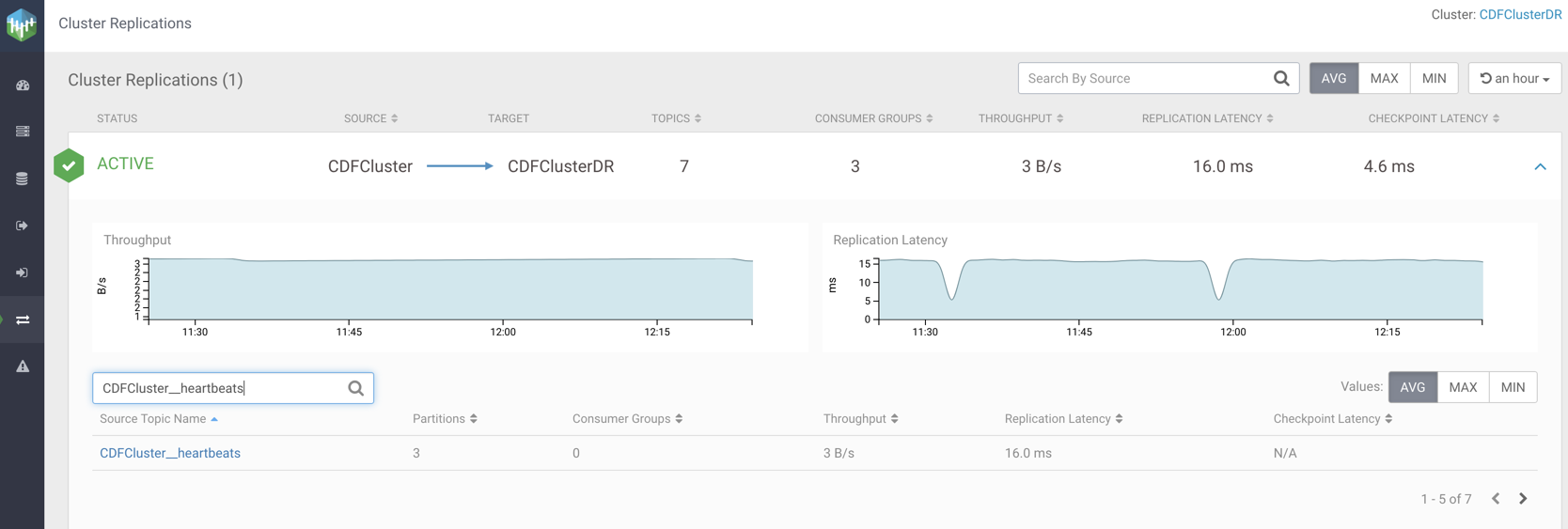Select top AVG aggregation toggle

[x=1333, y=79]
